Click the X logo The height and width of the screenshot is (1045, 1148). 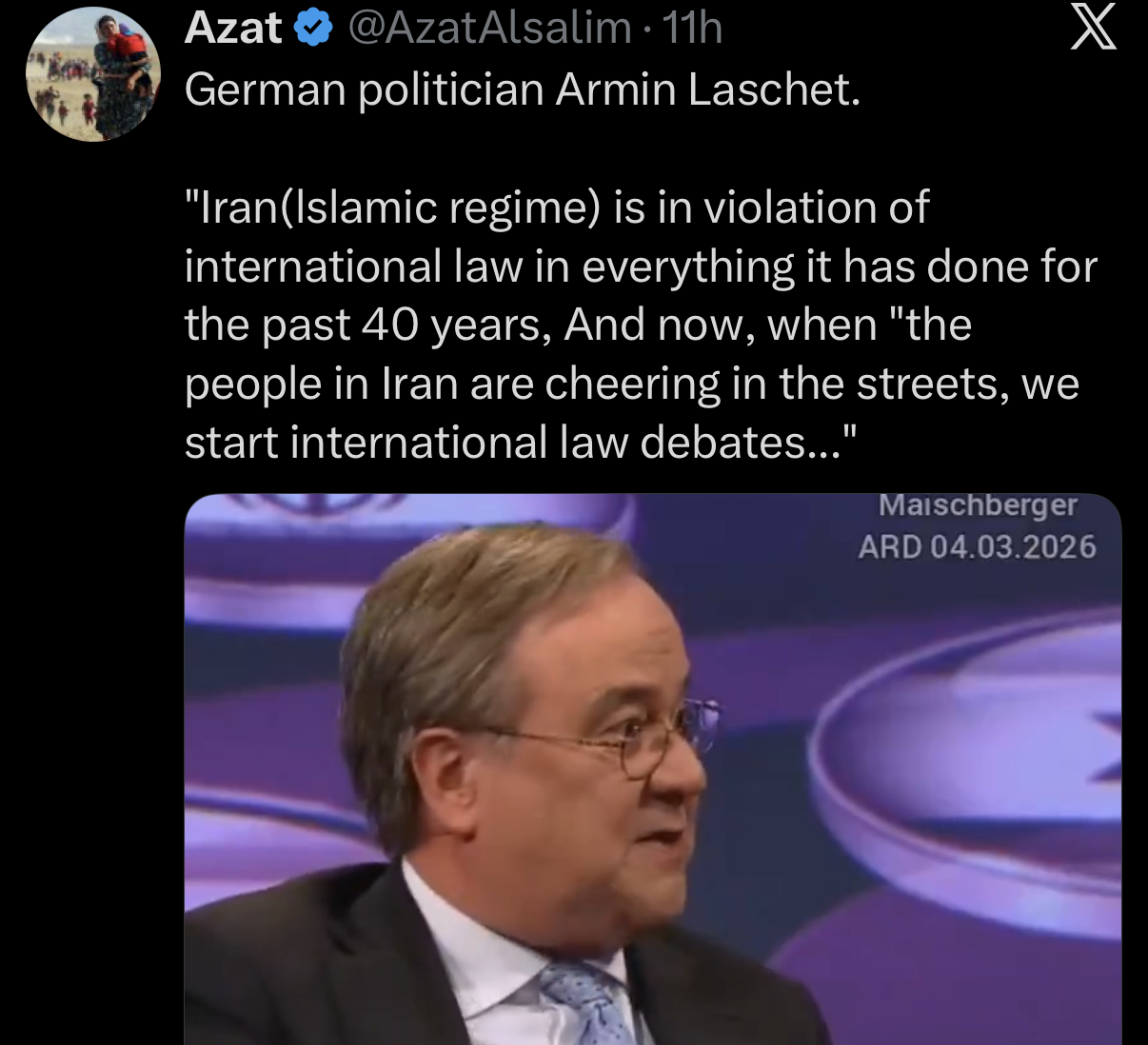click(x=1093, y=27)
